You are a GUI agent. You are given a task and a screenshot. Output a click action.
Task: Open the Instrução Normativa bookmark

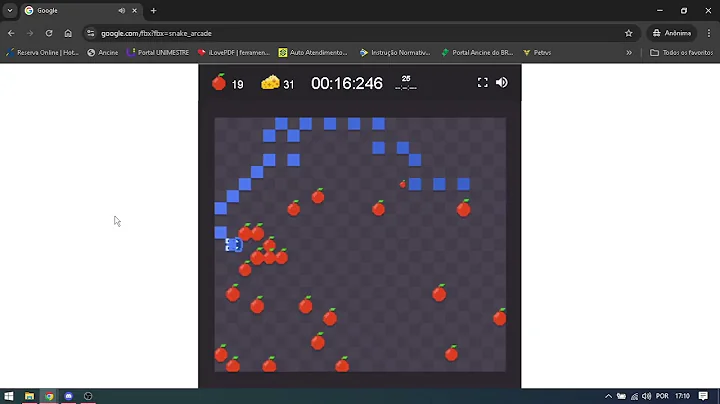point(395,53)
